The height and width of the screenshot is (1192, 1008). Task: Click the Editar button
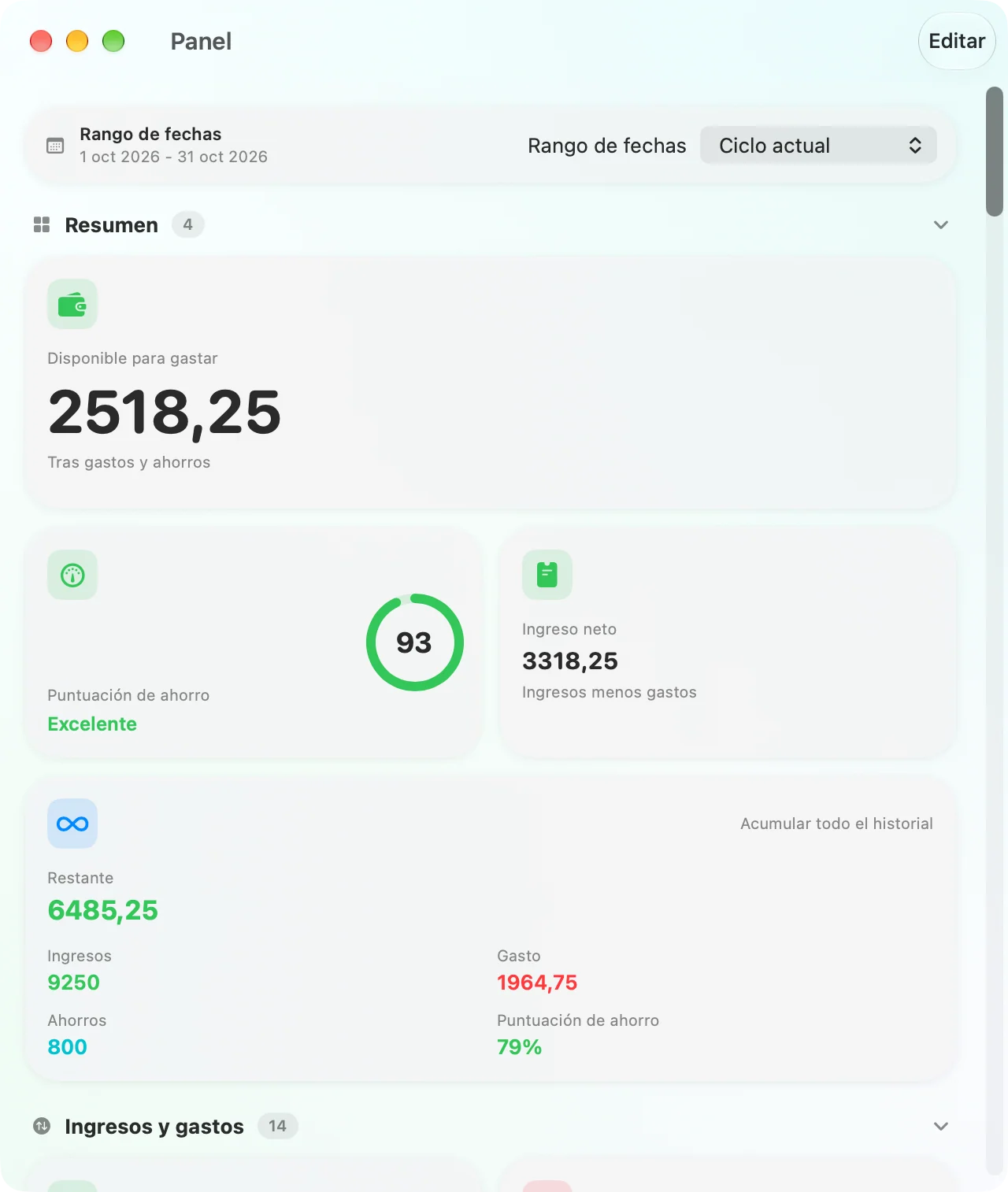[957, 41]
